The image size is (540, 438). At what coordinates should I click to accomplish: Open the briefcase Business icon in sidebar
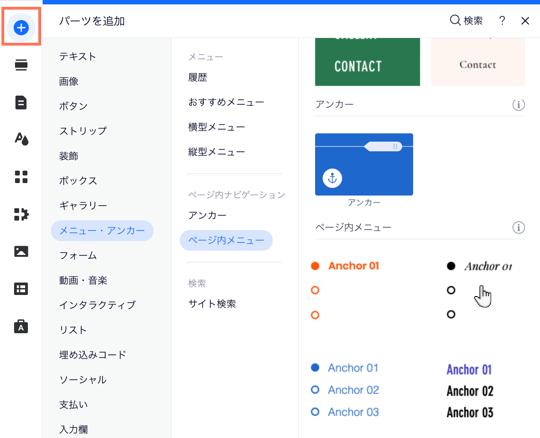point(21,326)
